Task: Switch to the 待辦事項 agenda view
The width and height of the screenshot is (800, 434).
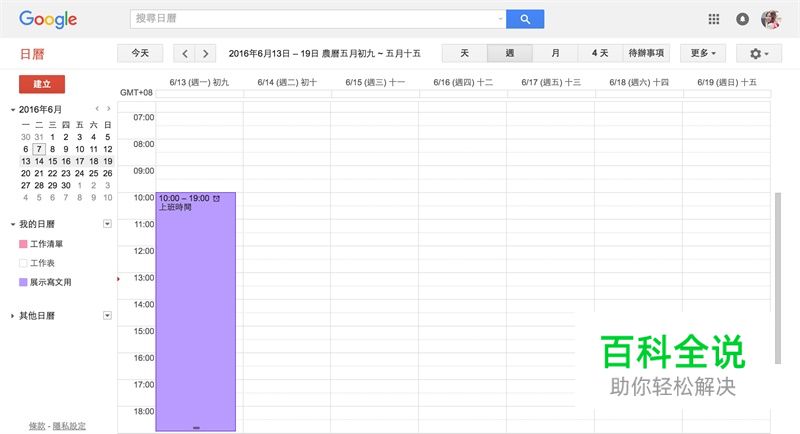Action: [x=646, y=54]
